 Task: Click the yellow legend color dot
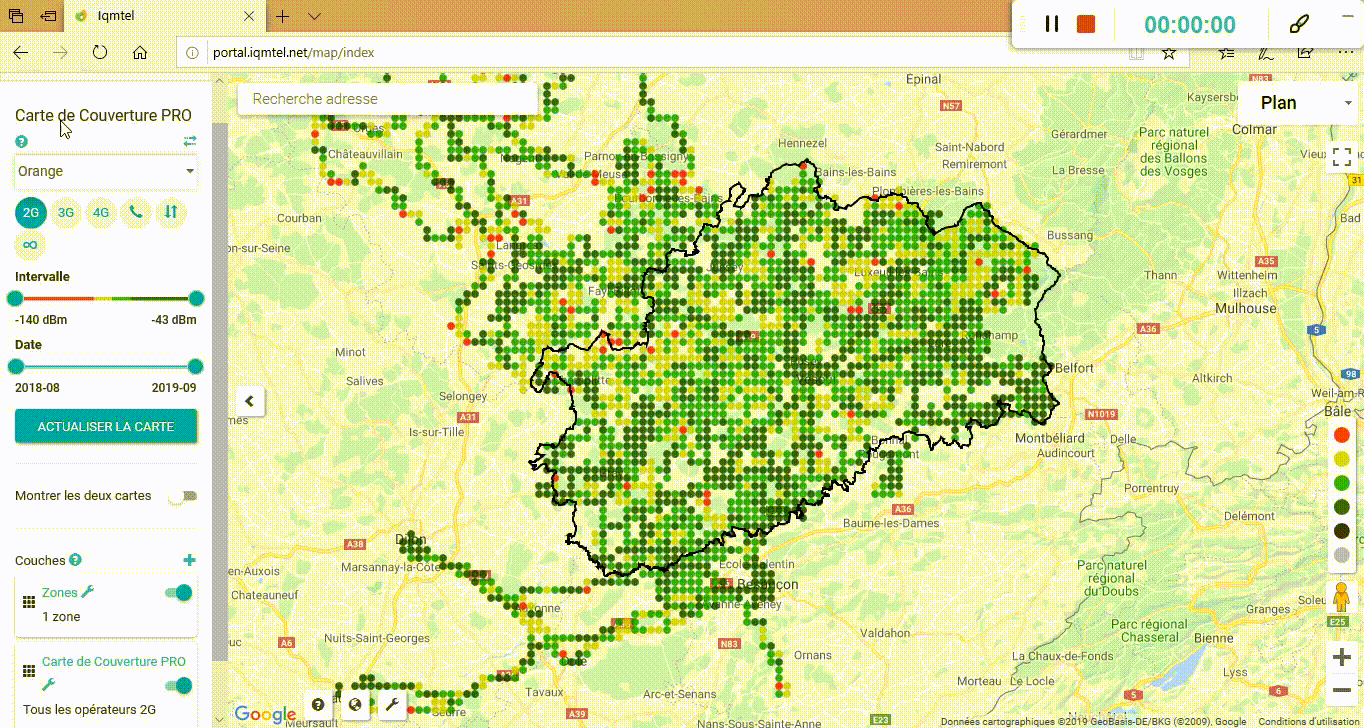pyautogui.click(x=1342, y=459)
